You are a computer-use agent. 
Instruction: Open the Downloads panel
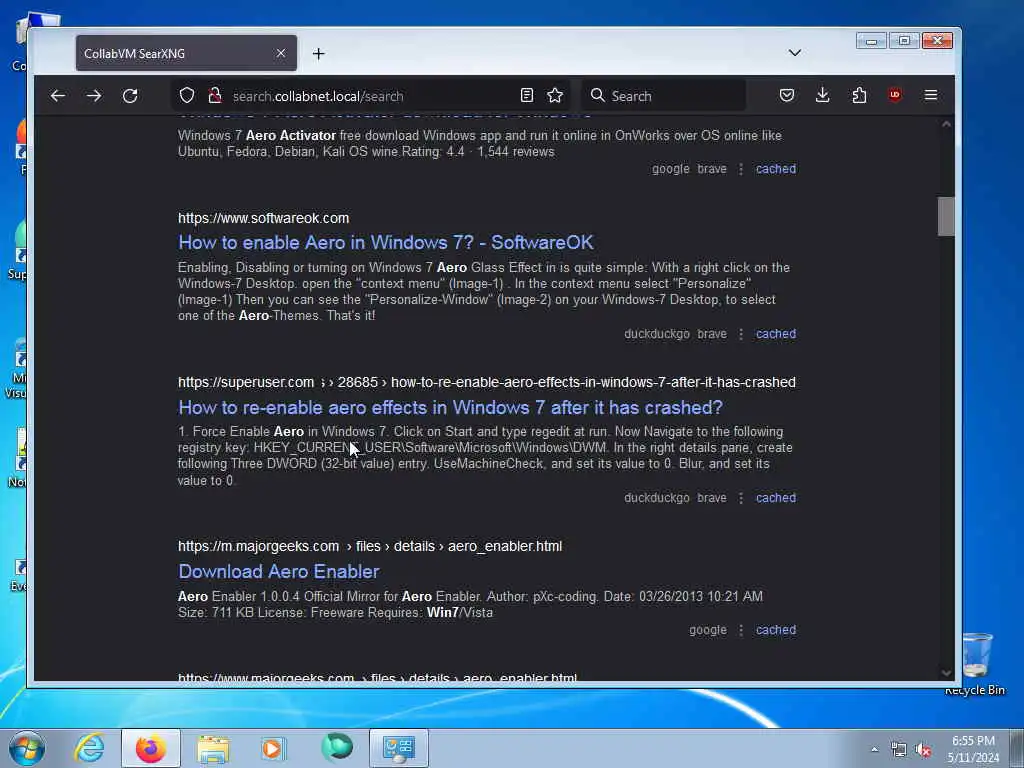823,96
